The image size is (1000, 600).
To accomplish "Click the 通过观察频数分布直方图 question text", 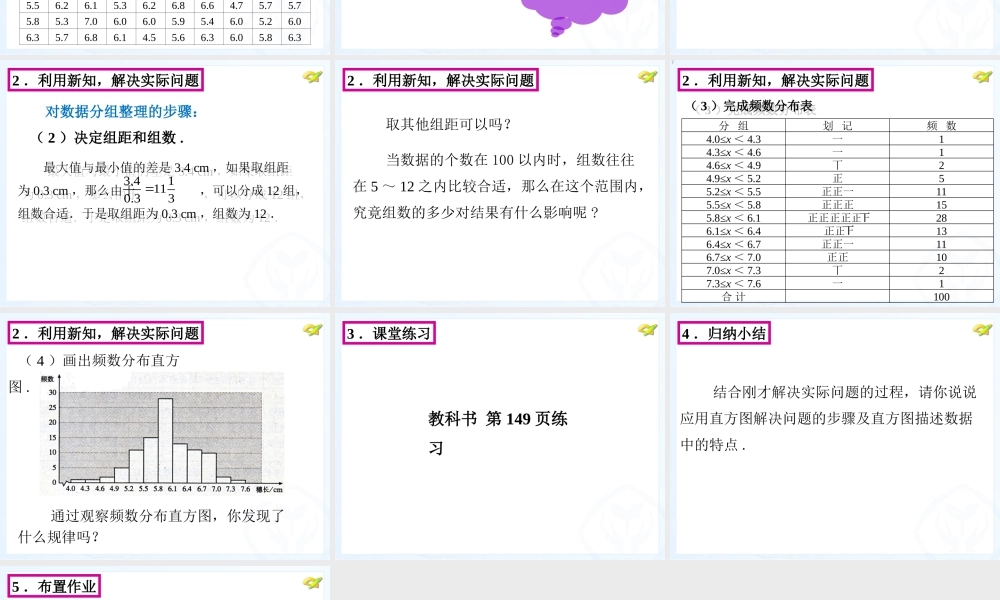I will 151,526.
